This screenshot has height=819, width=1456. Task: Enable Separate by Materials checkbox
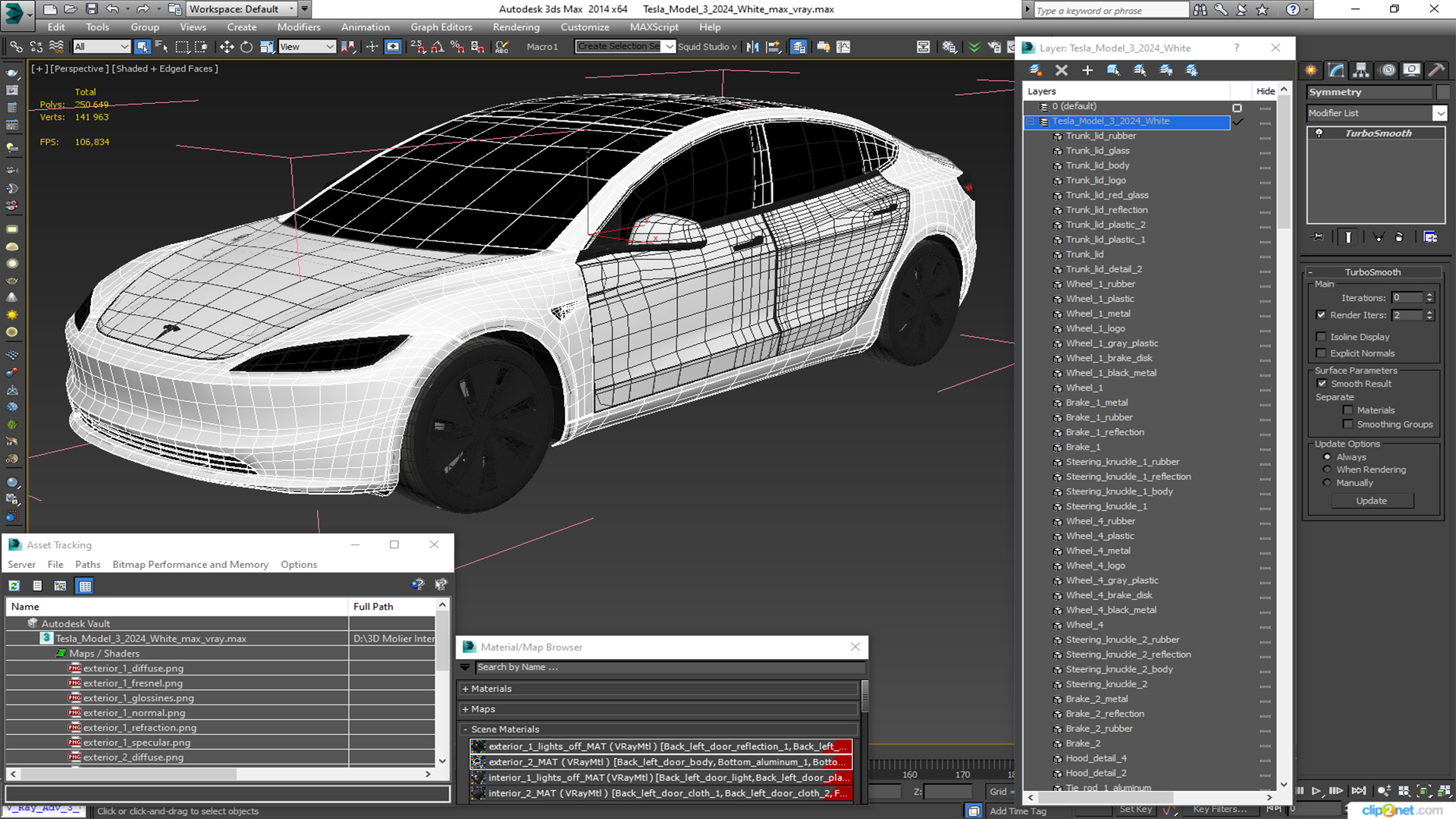click(1348, 410)
